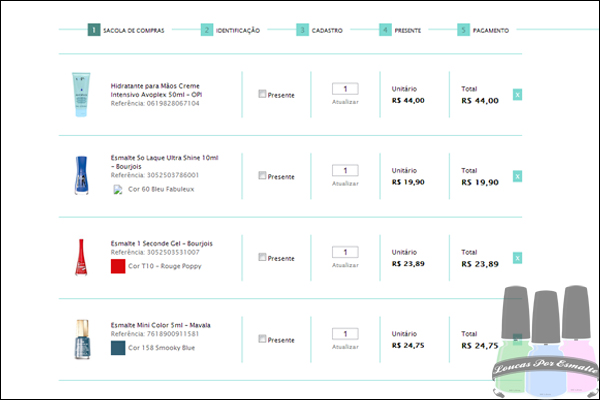600x400 pixels.
Task: Click the Smooky Blue color swatch
Action: click(x=118, y=348)
